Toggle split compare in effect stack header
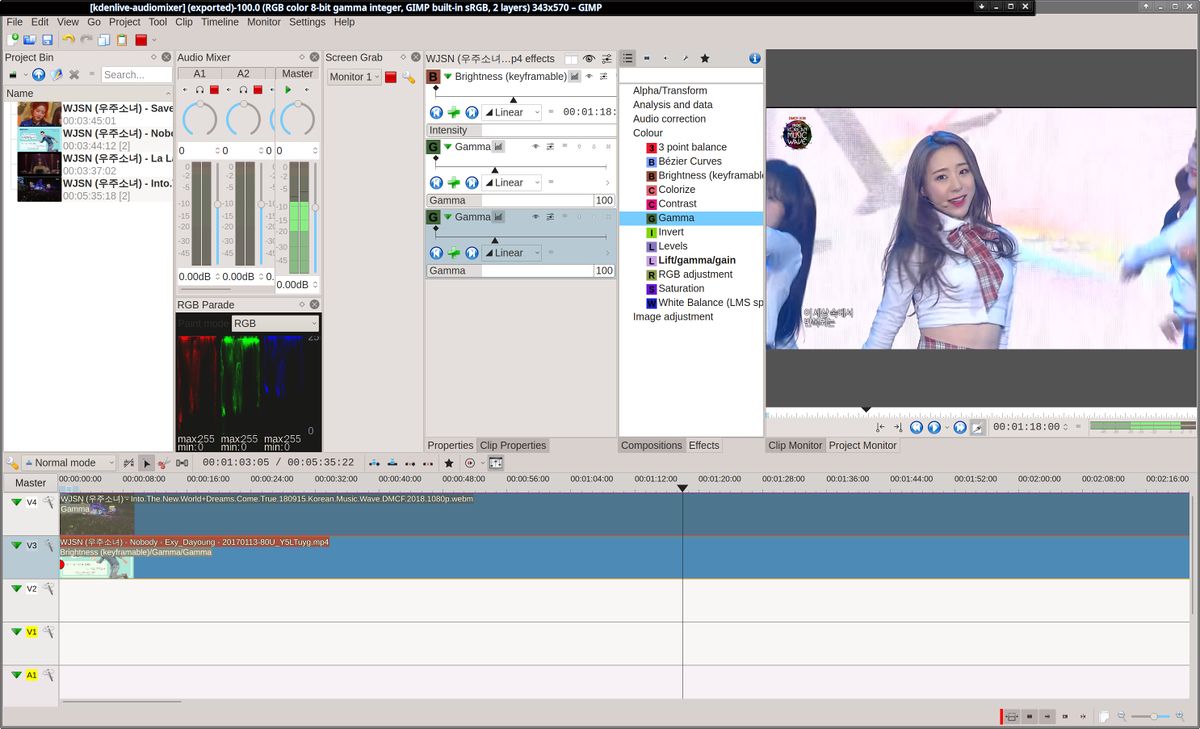The height and width of the screenshot is (729, 1200). (x=571, y=58)
